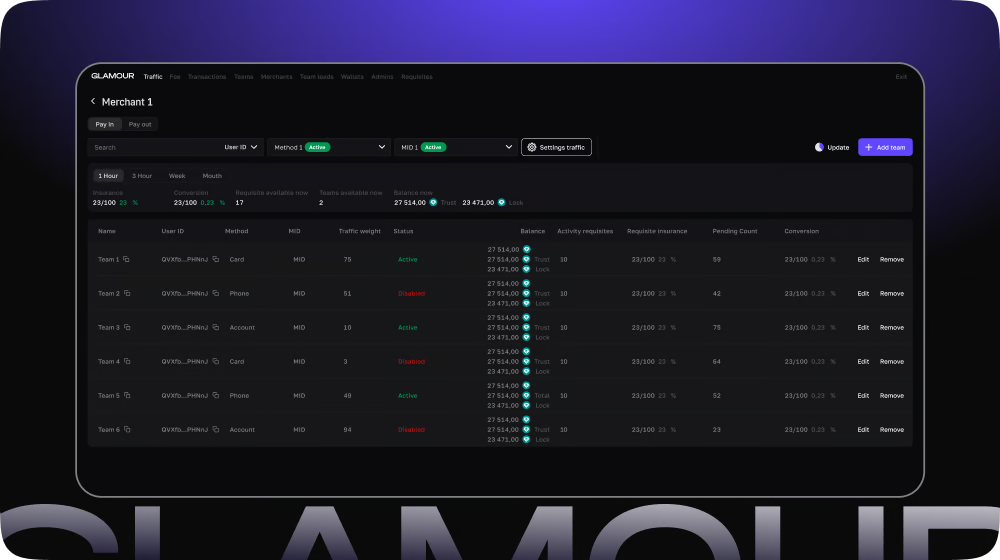Click Active status of Team 3
Screen dimensions: 1000x560
pos(408,327)
